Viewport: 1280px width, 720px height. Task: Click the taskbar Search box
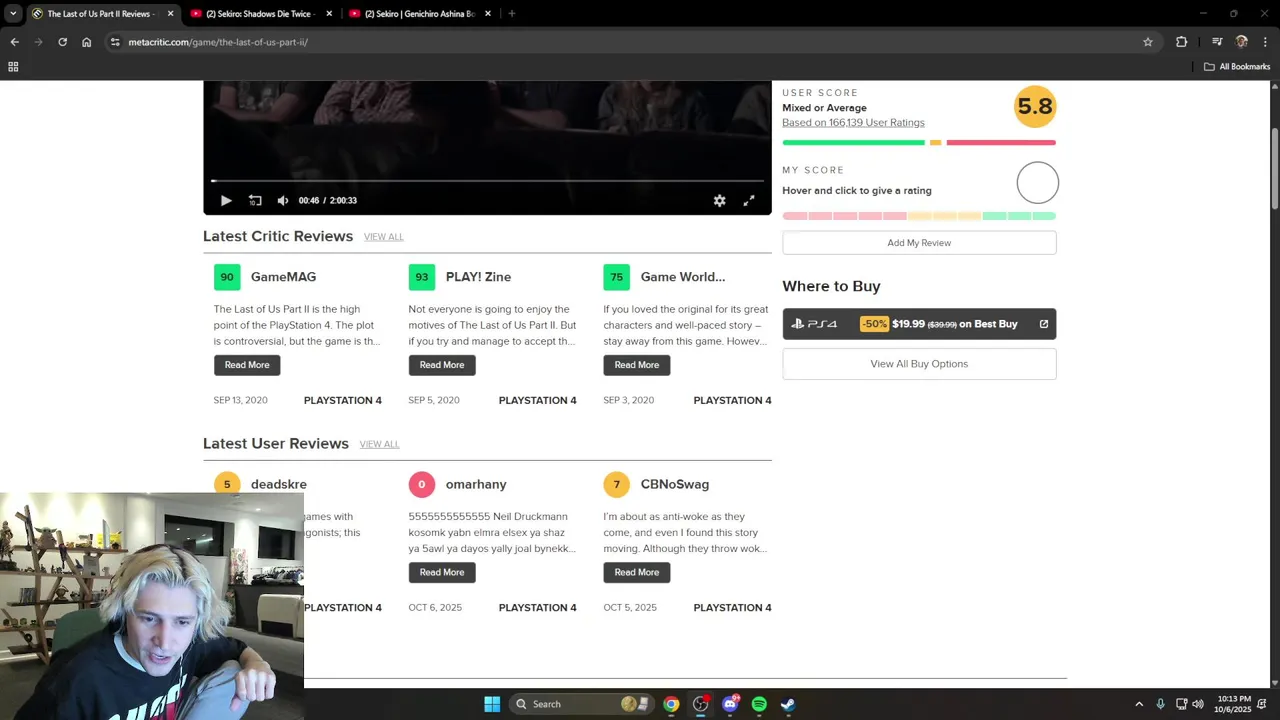tap(583, 704)
